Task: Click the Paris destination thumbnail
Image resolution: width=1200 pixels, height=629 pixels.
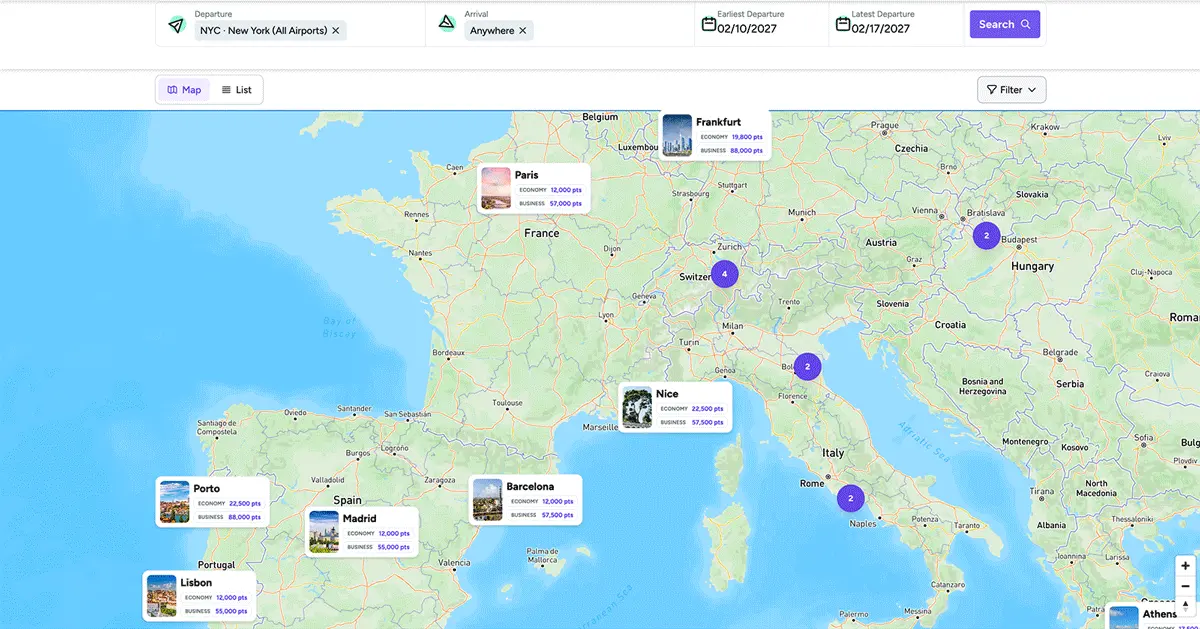Action: pyautogui.click(x=496, y=188)
